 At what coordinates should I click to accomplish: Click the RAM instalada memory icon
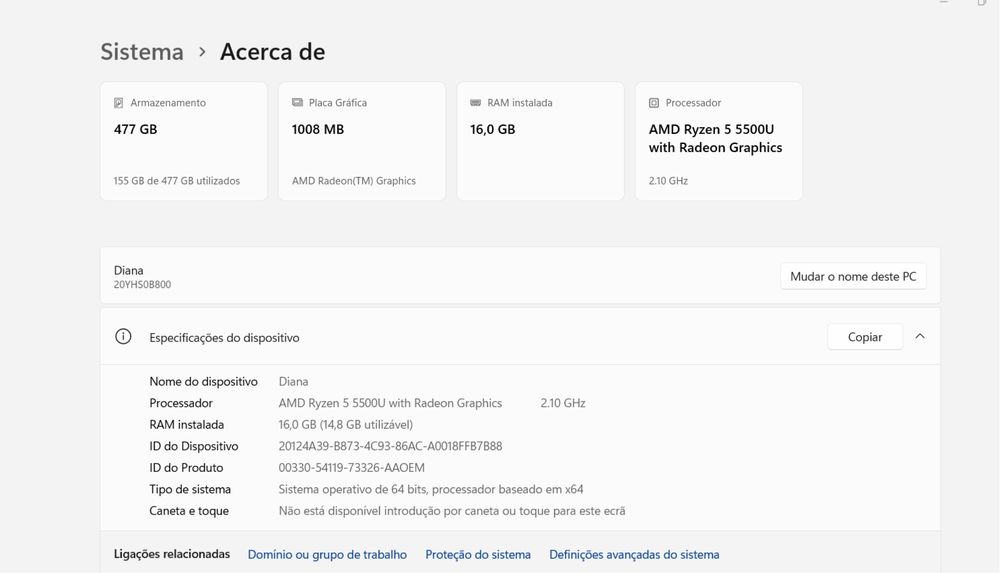point(476,103)
